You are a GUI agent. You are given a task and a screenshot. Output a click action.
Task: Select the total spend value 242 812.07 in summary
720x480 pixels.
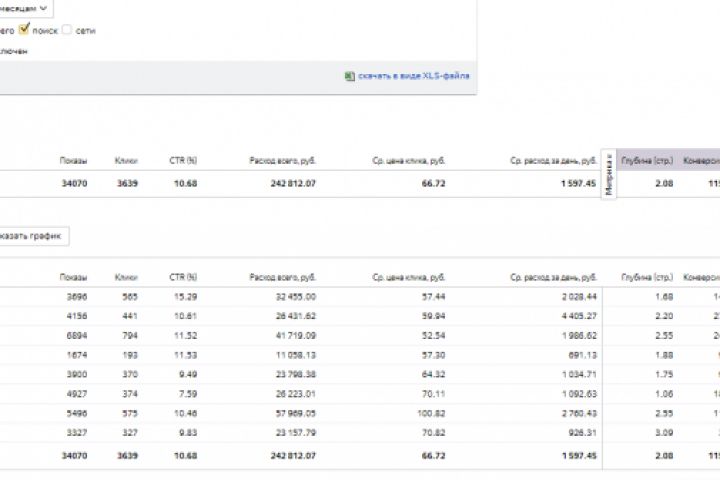[288, 184]
